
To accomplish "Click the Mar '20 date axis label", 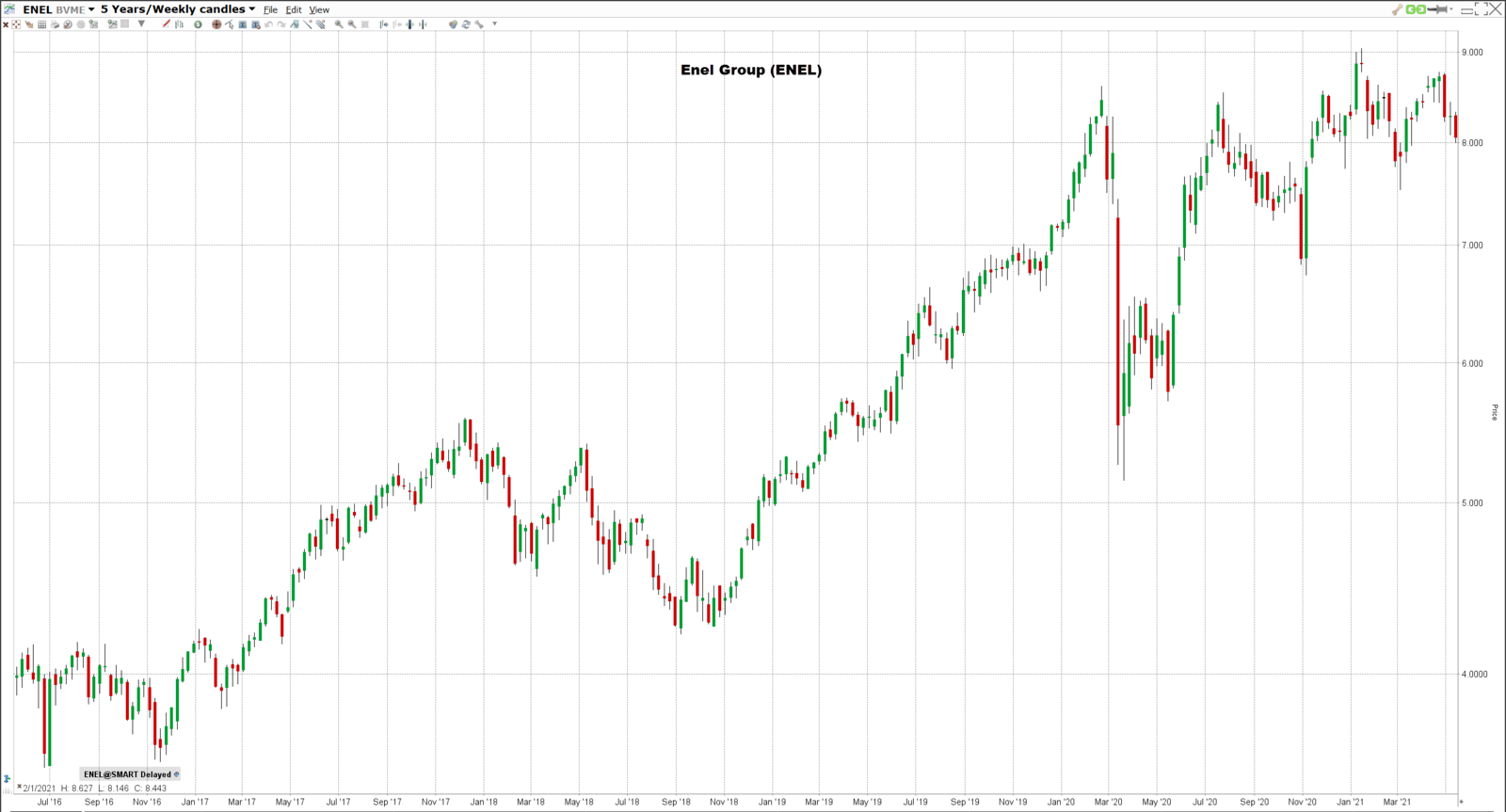I will [x=1109, y=802].
